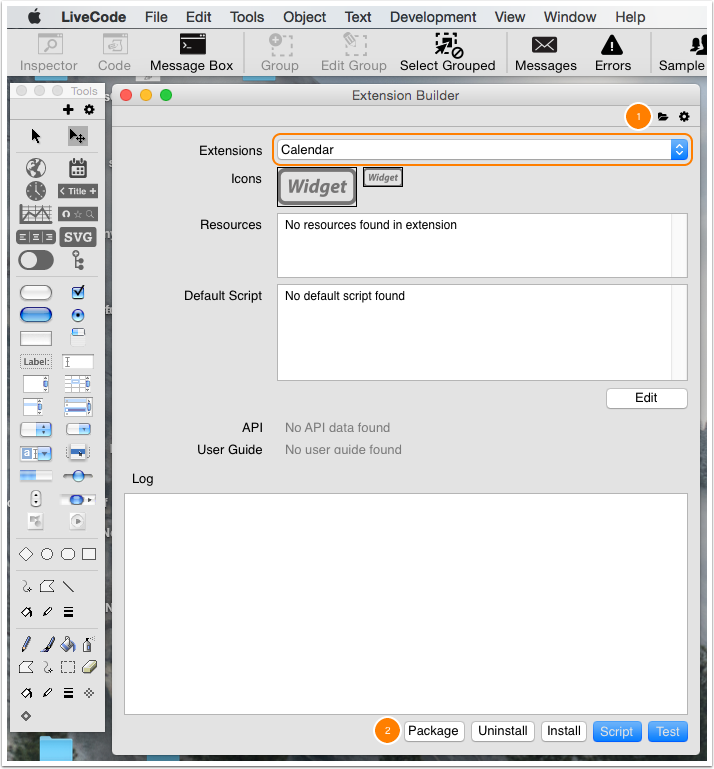
Task: Select the eraser paint tool
Action: point(89,667)
